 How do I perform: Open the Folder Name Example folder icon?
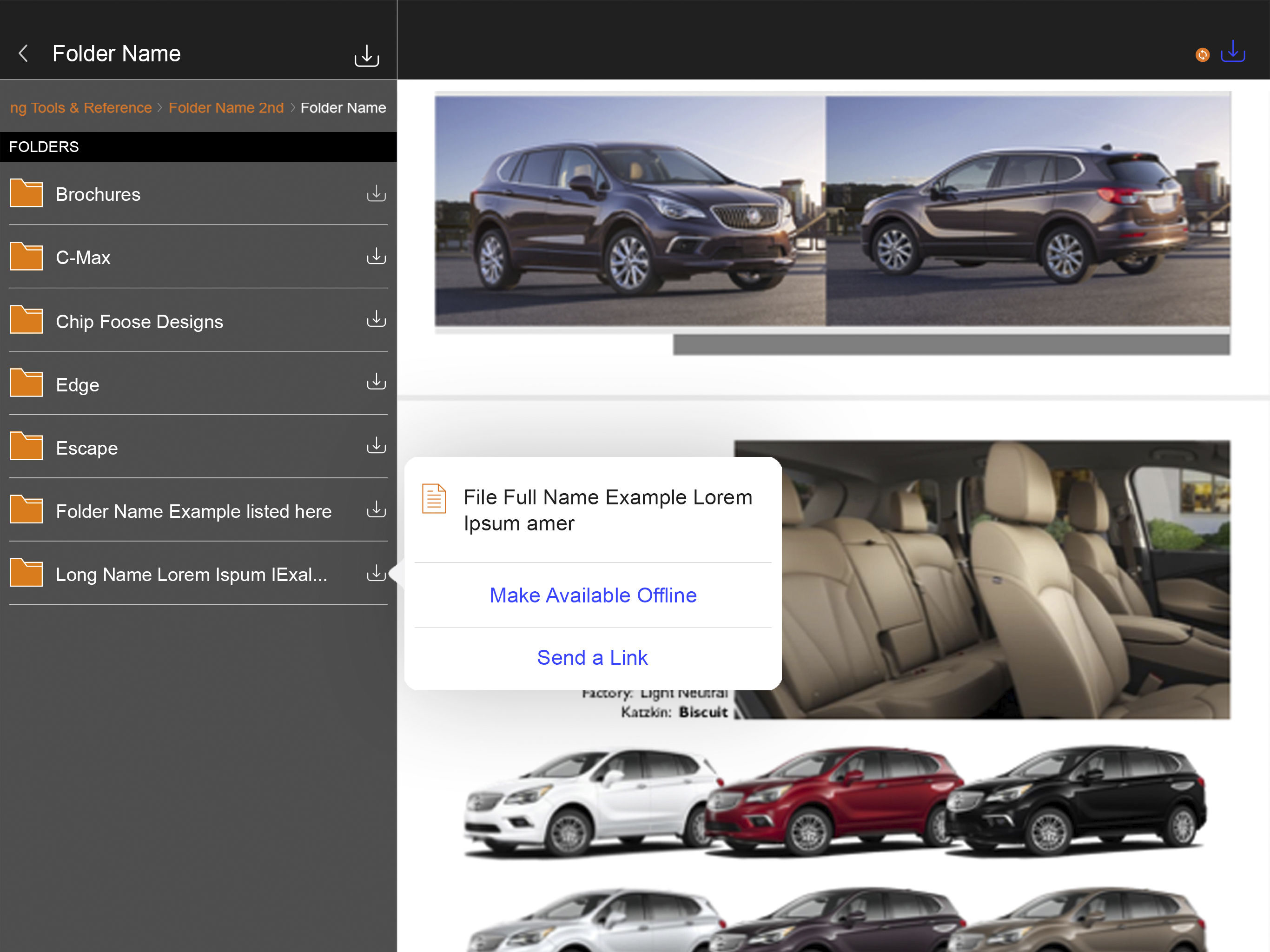point(26,509)
